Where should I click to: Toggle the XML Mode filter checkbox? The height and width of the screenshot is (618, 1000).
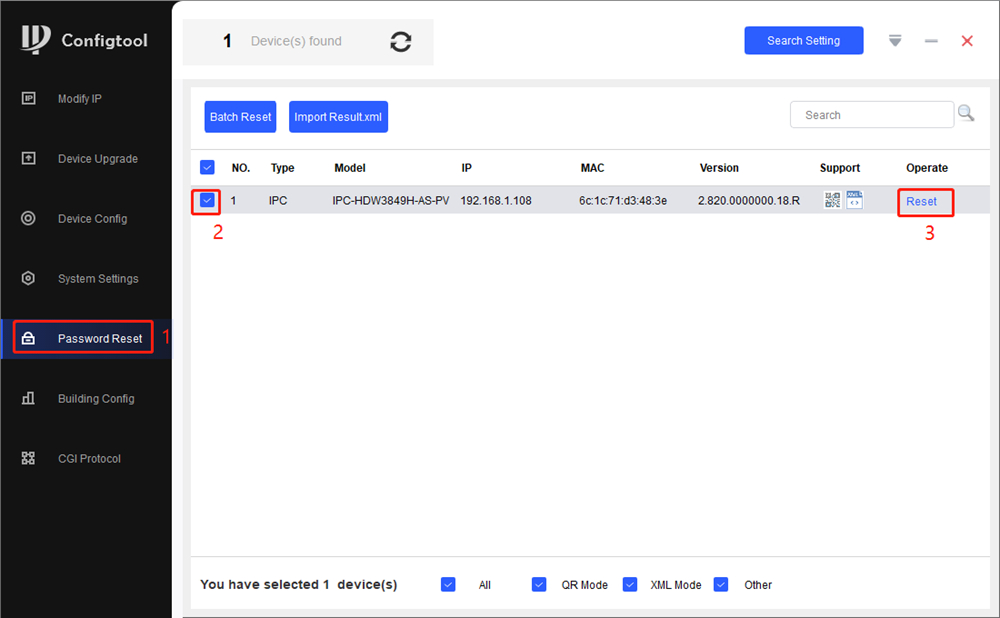(x=630, y=584)
